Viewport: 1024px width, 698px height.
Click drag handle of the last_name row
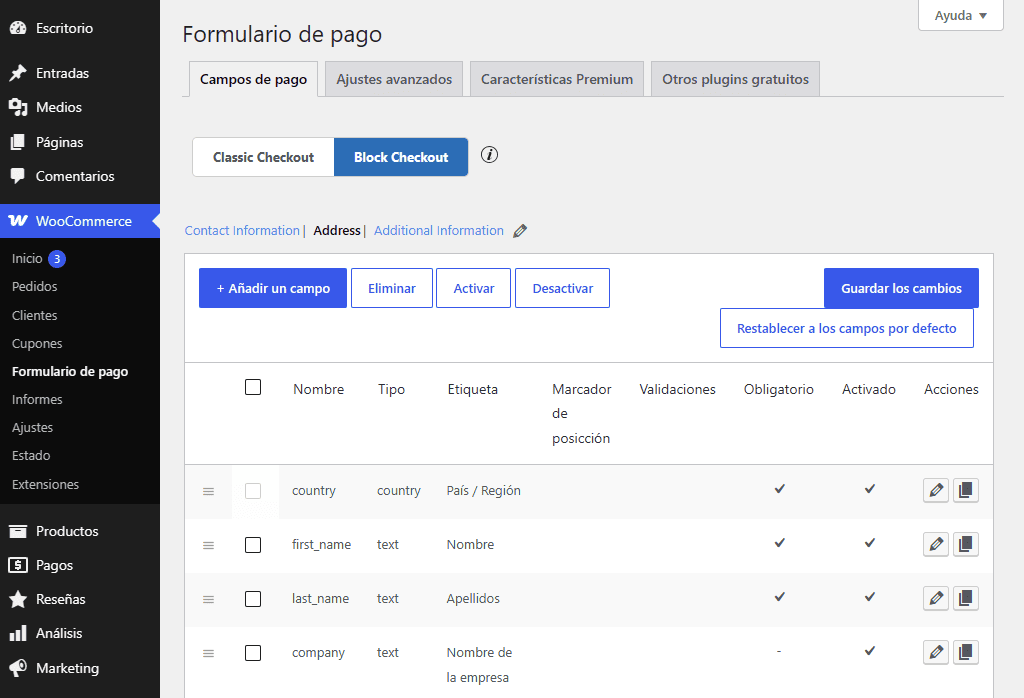coord(208,599)
